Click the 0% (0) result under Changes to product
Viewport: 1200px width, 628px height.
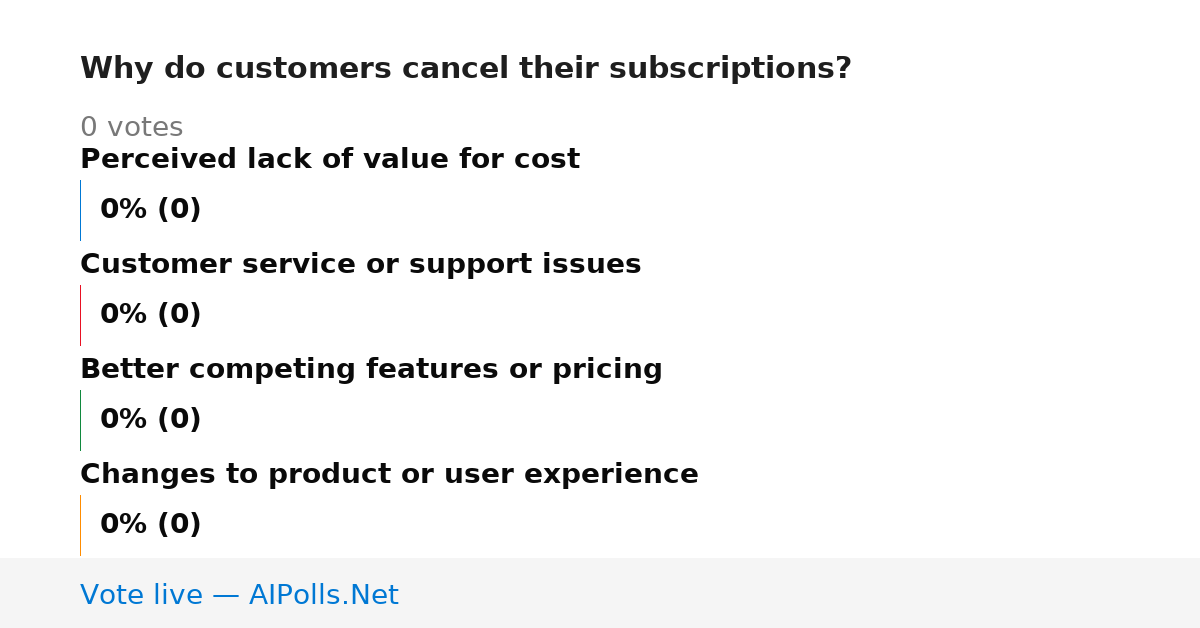tap(150, 525)
